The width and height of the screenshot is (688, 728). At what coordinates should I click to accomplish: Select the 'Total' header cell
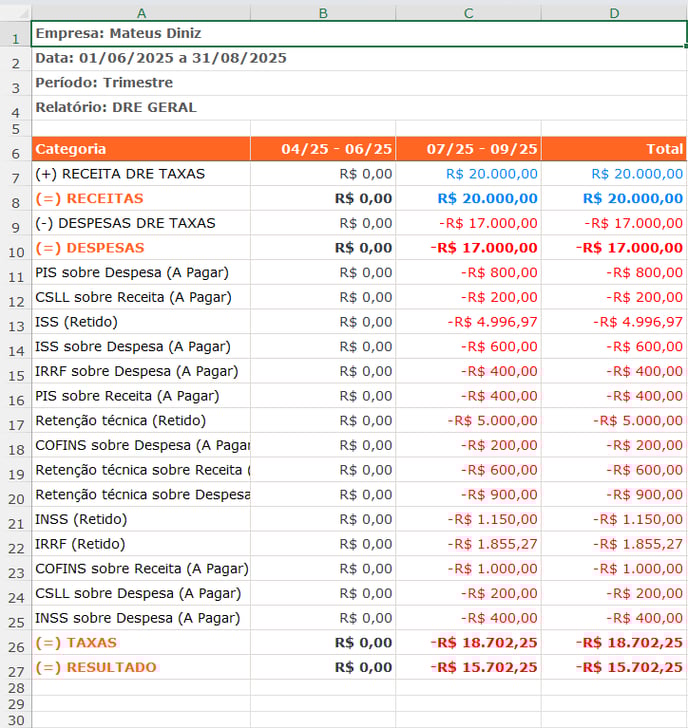click(x=614, y=149)
